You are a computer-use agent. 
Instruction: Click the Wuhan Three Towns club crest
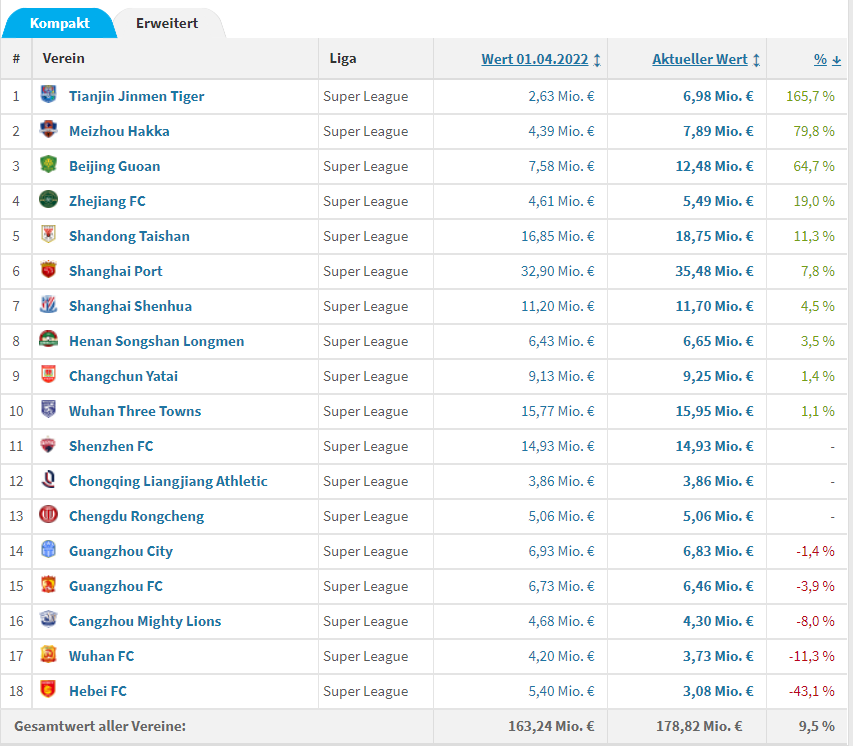[48, 409]
